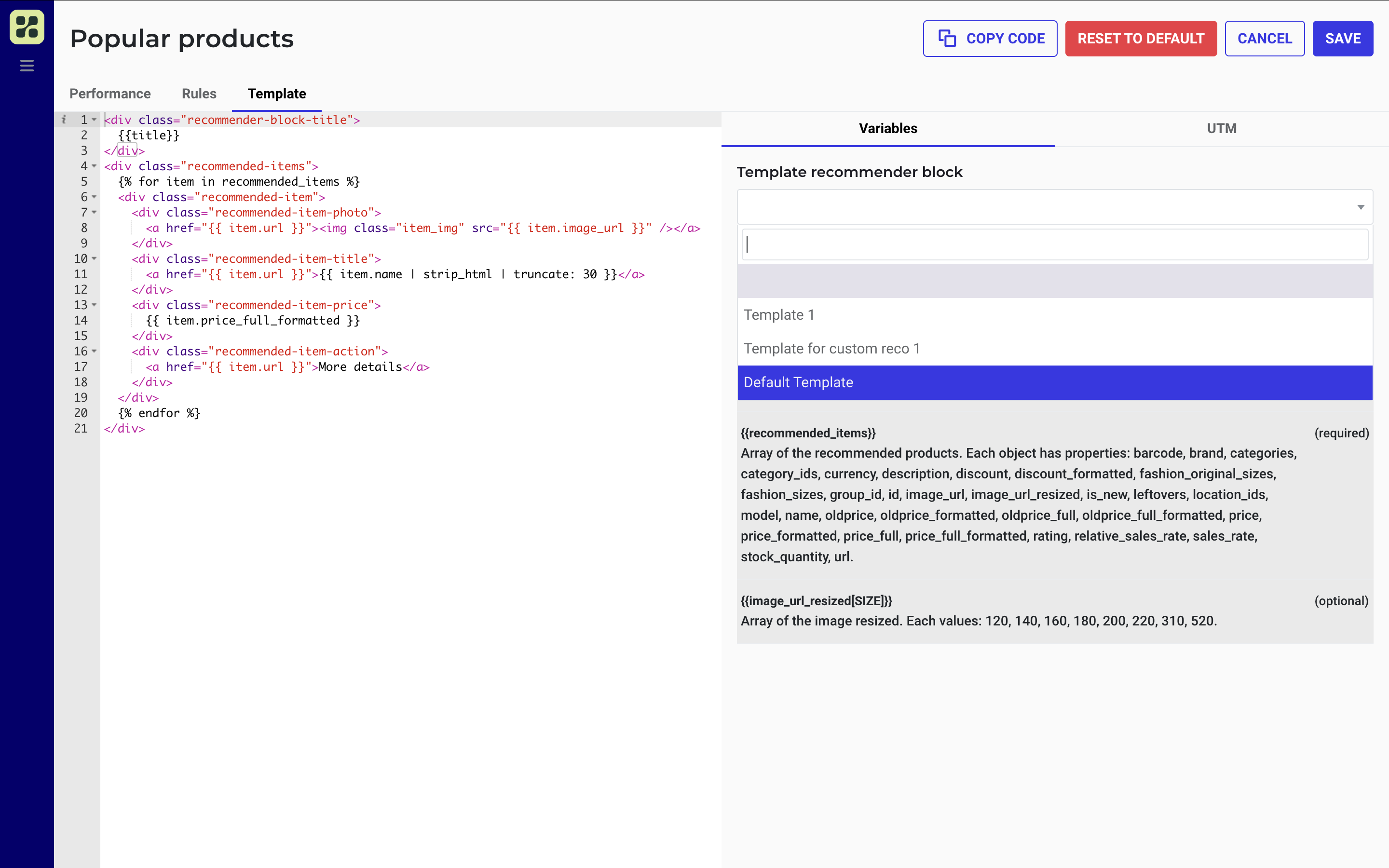Toggle the template recommender block dropdown arrow
Screen dimensions: 1389x868
click(1360, 207)
